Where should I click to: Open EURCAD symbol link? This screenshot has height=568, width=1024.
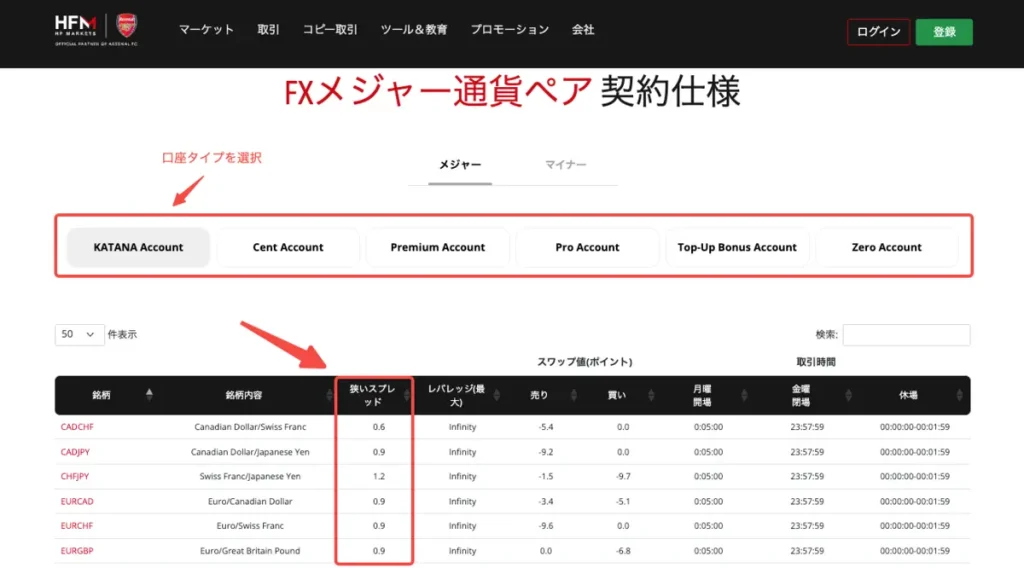(77, 501)
